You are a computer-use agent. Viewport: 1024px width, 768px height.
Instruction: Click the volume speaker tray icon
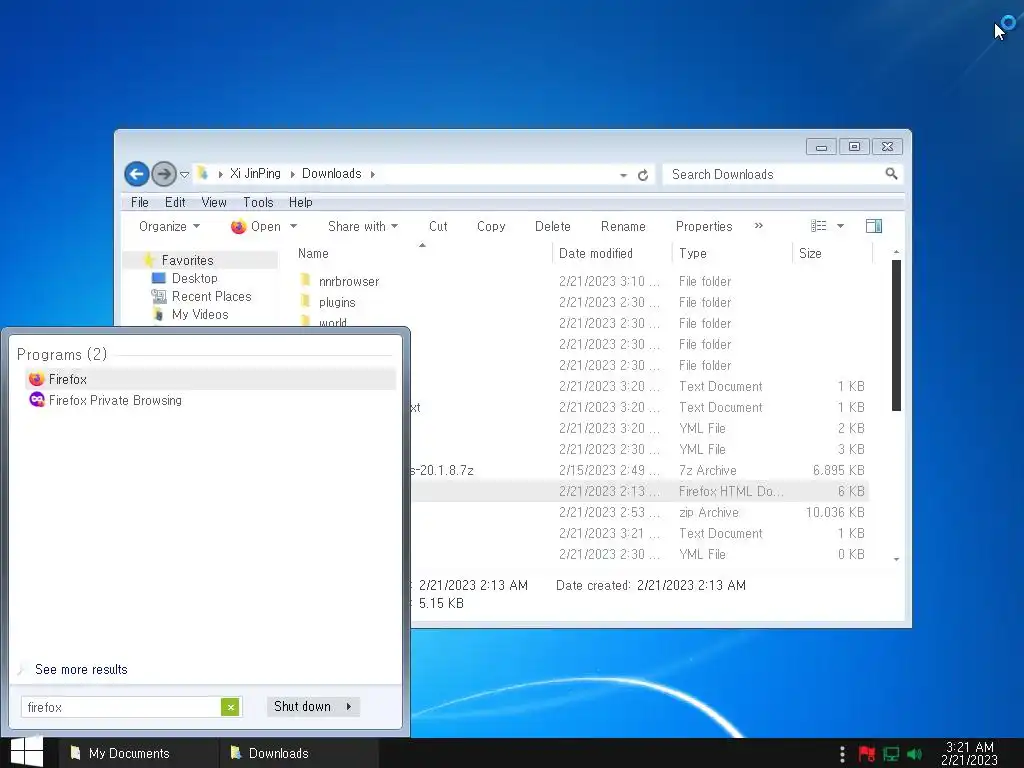914,754
